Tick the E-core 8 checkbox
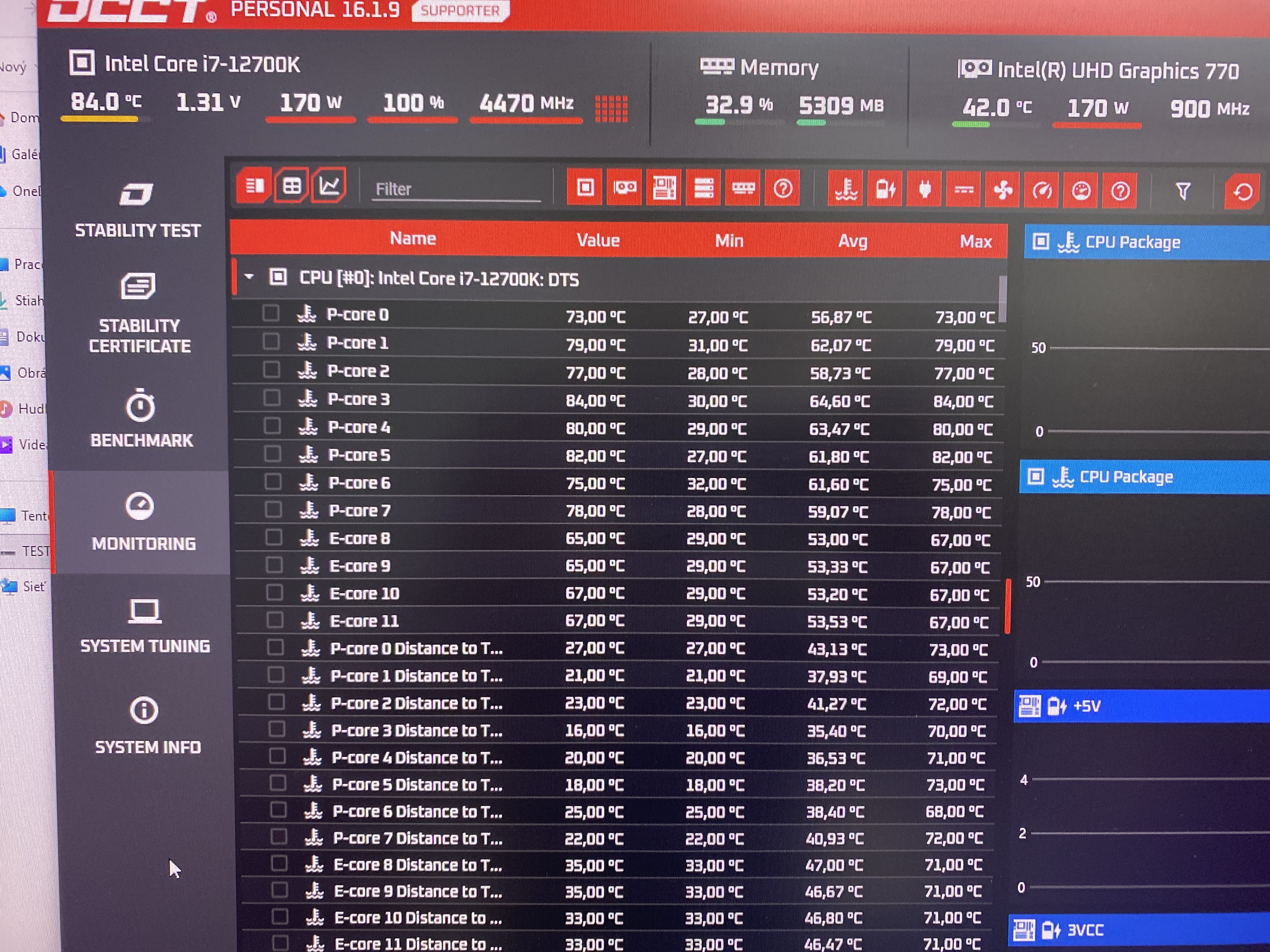The height and width of the screenshot is (952, 1270). pos(274,537)
